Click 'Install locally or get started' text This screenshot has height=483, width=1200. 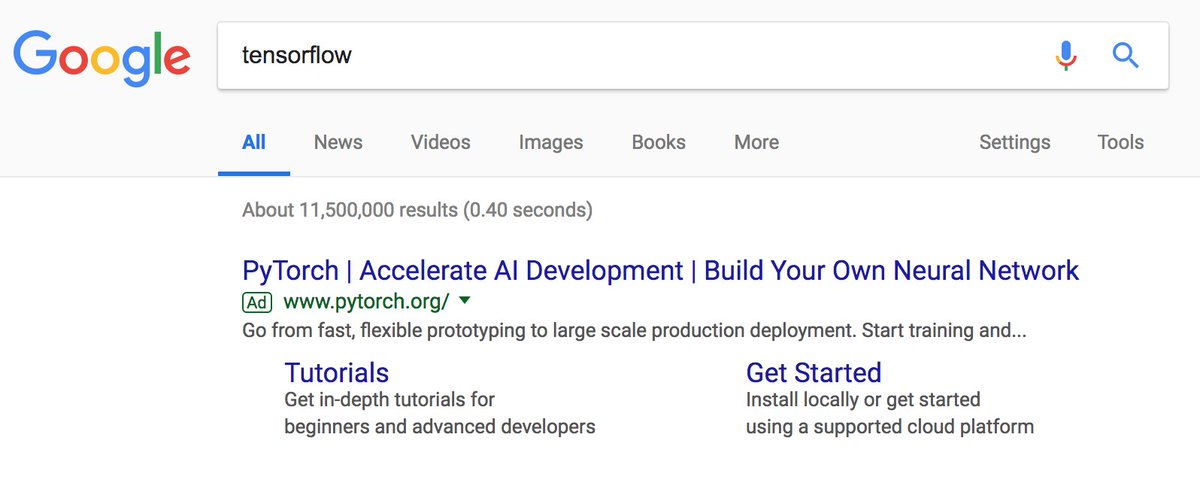point(863,400)
